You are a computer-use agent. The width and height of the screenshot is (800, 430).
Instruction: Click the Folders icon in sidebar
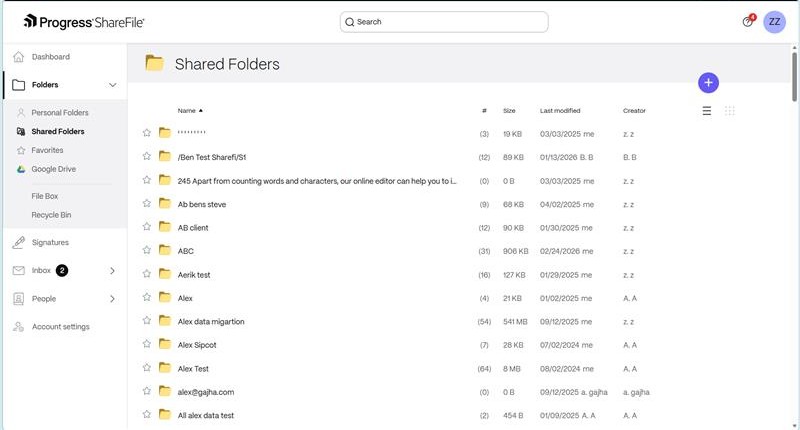click(18, 85)
